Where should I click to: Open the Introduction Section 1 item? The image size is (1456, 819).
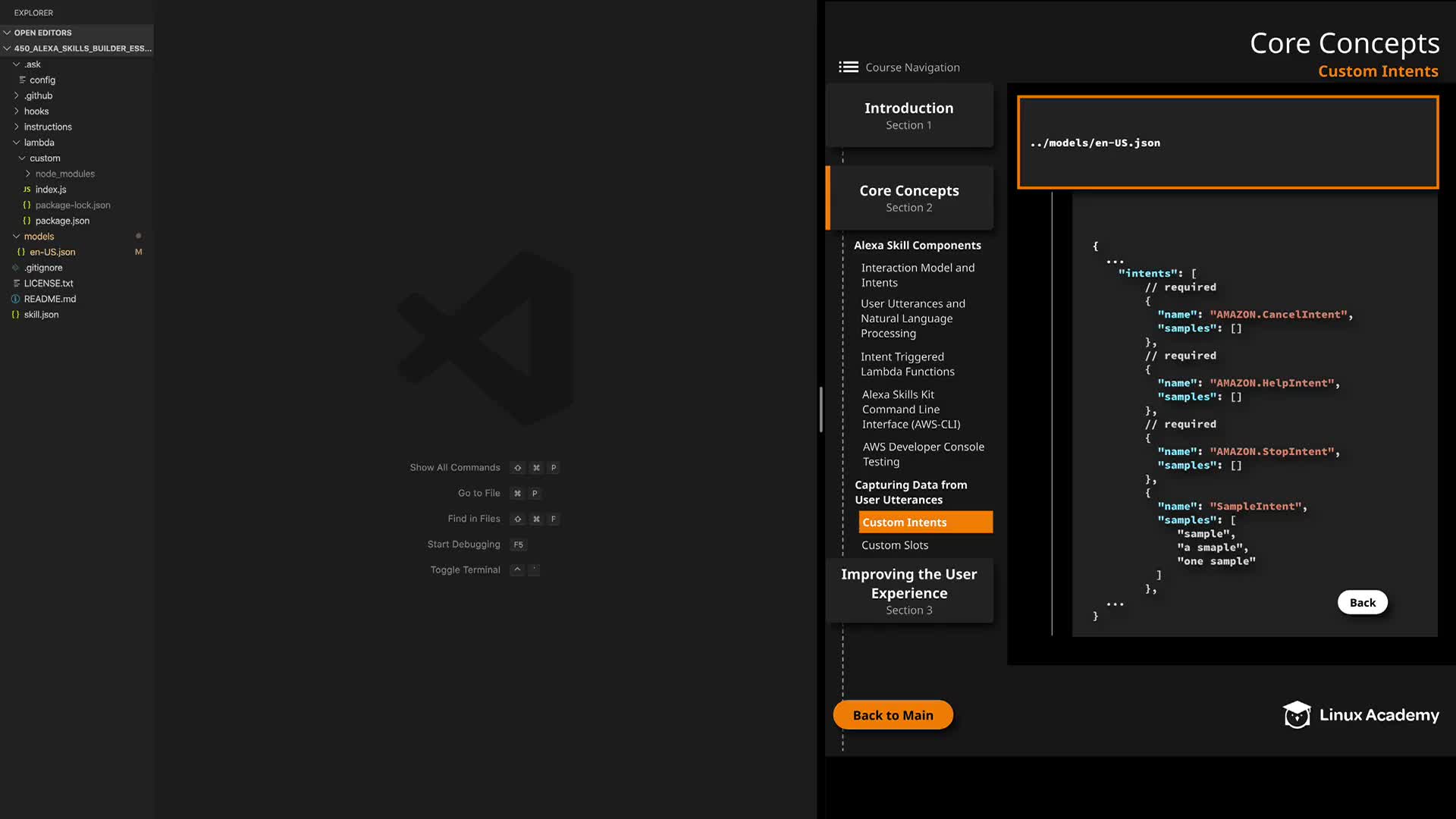[908, 115]
